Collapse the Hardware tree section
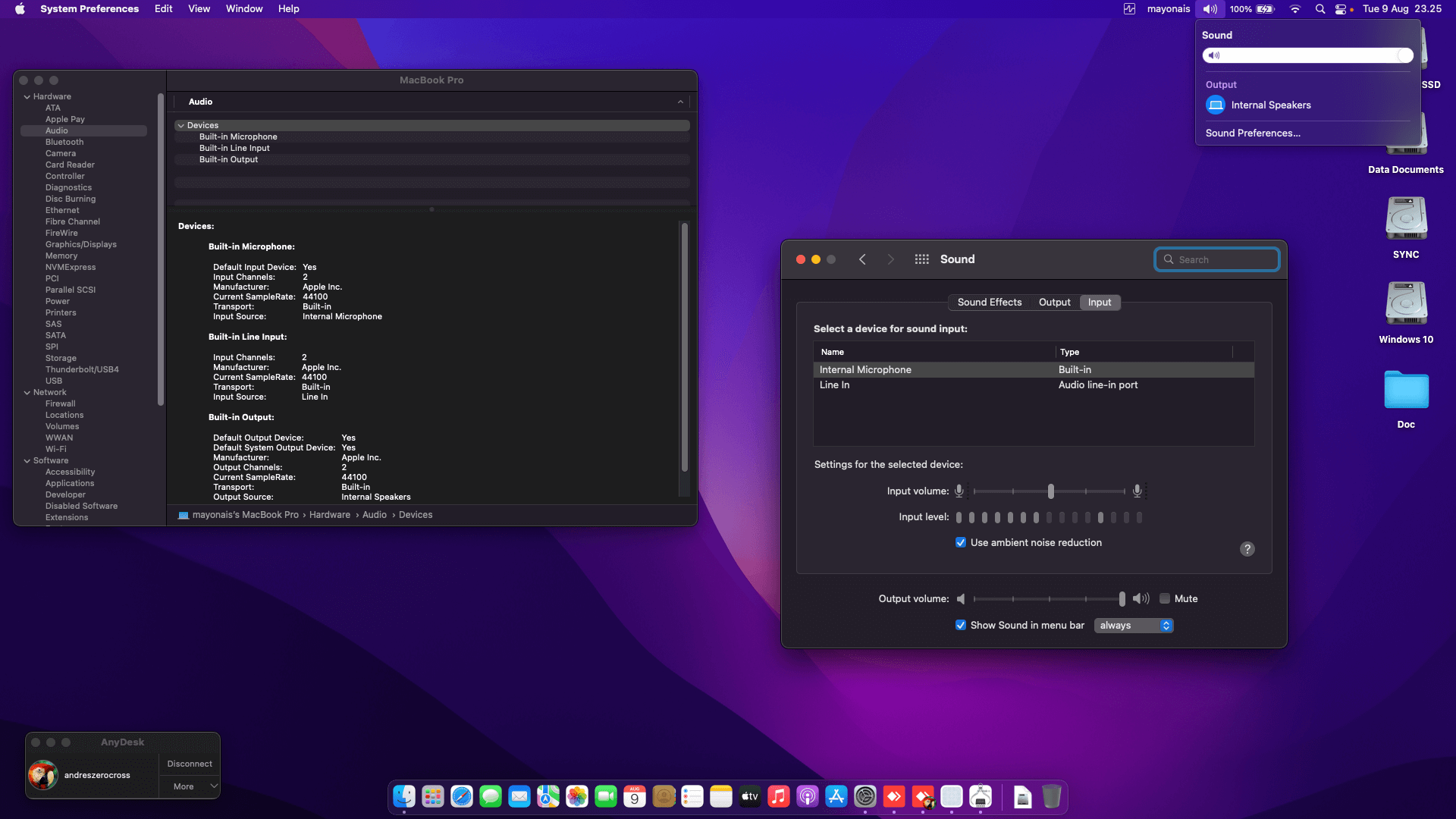This screenshot has width=1456, height=819. click(x=27, y=97)
